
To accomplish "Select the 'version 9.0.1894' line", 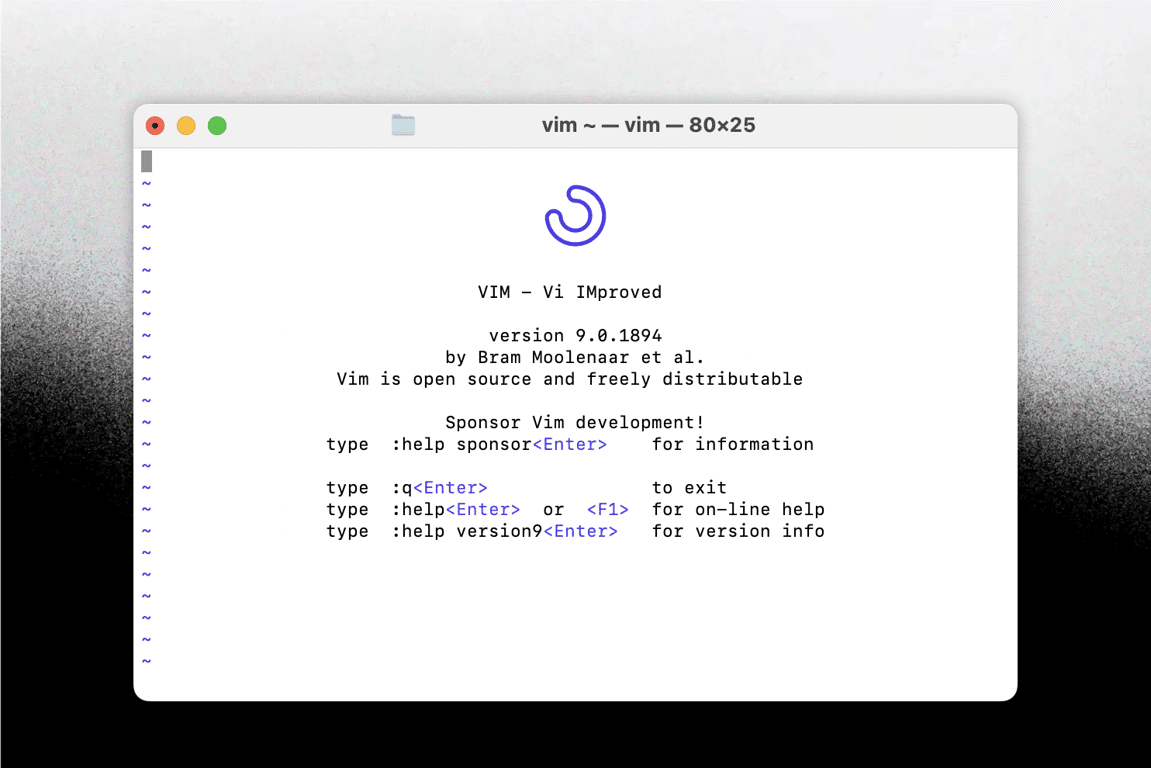I will [x=575, y=336].
